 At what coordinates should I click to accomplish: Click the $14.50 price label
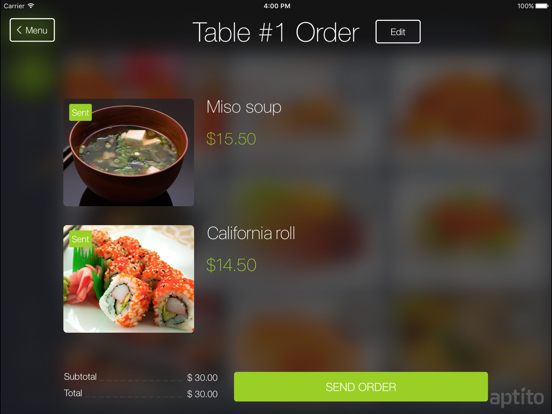[231, 265]
